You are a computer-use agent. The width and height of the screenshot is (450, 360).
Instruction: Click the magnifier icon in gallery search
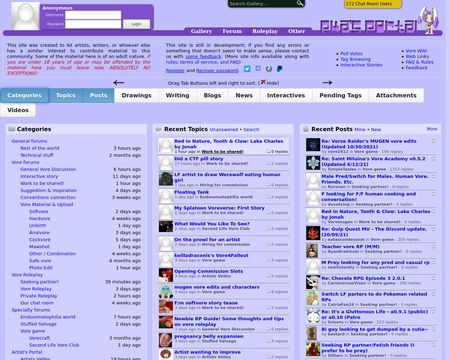point(300,3)
